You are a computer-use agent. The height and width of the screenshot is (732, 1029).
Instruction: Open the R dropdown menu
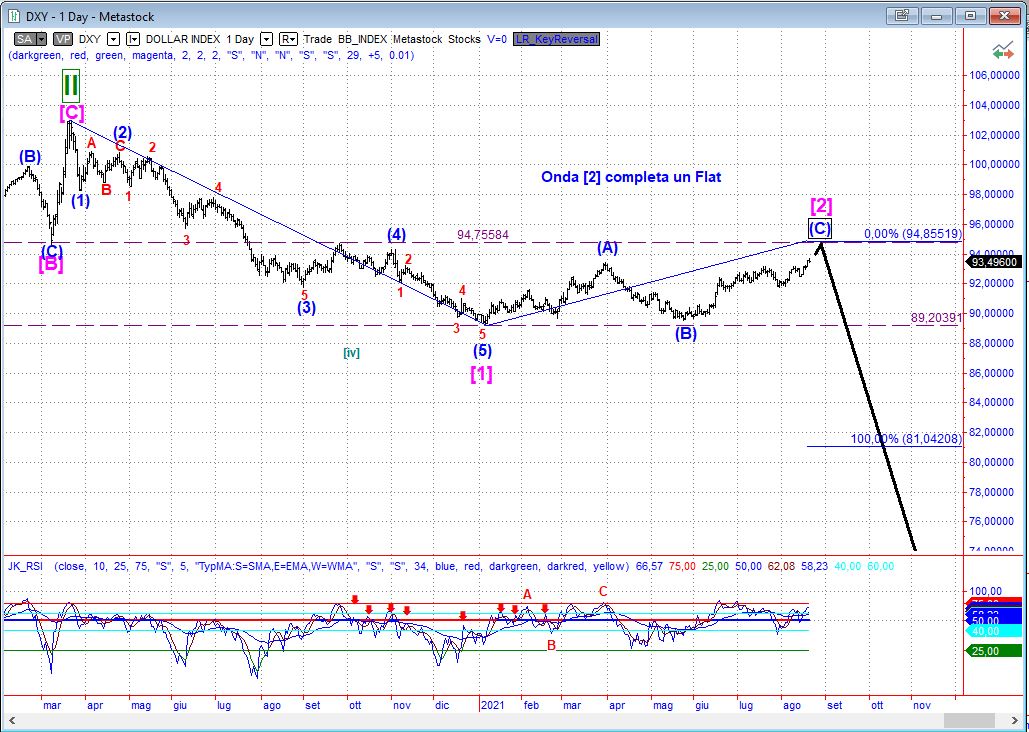click(x=288, y=38)
